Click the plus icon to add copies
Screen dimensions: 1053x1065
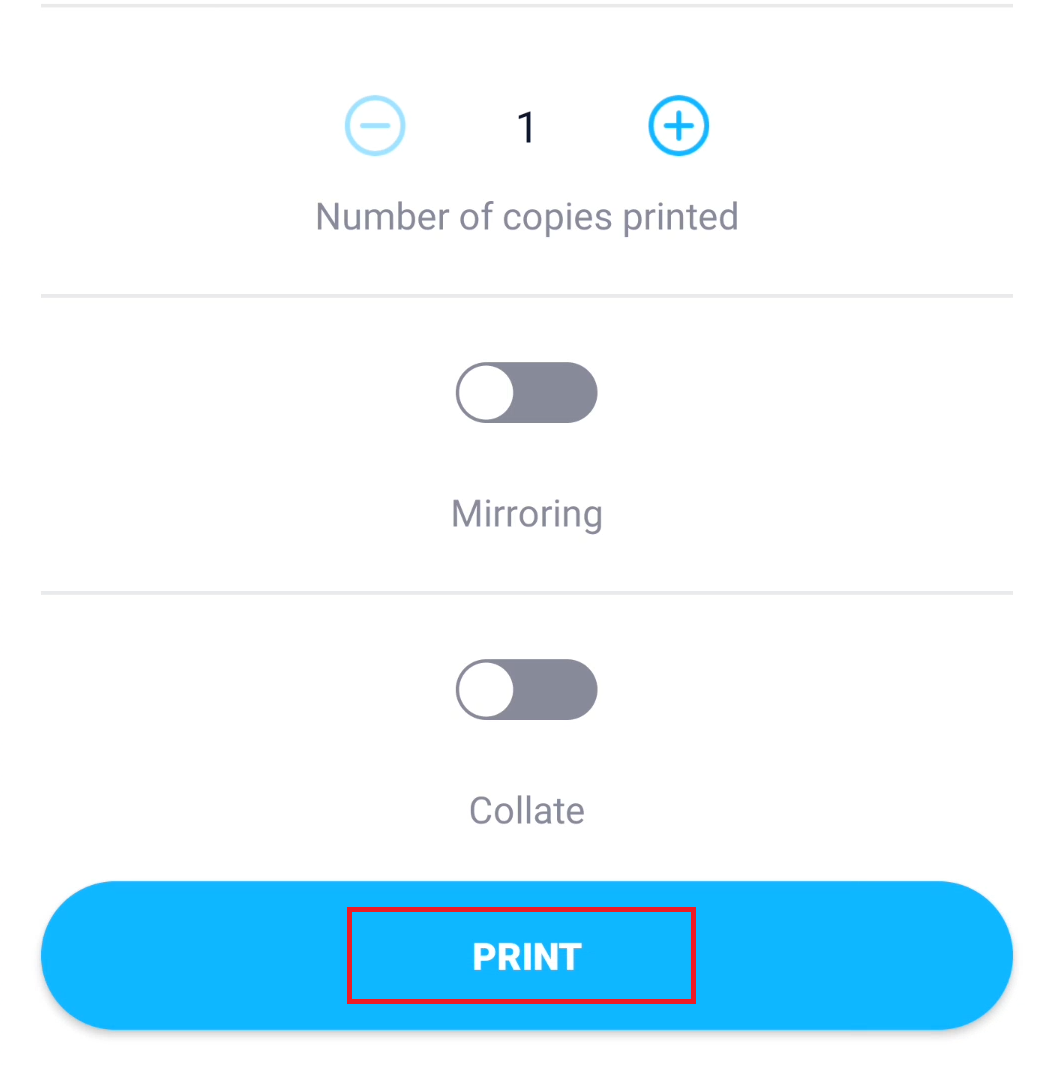tap(678, 127)
